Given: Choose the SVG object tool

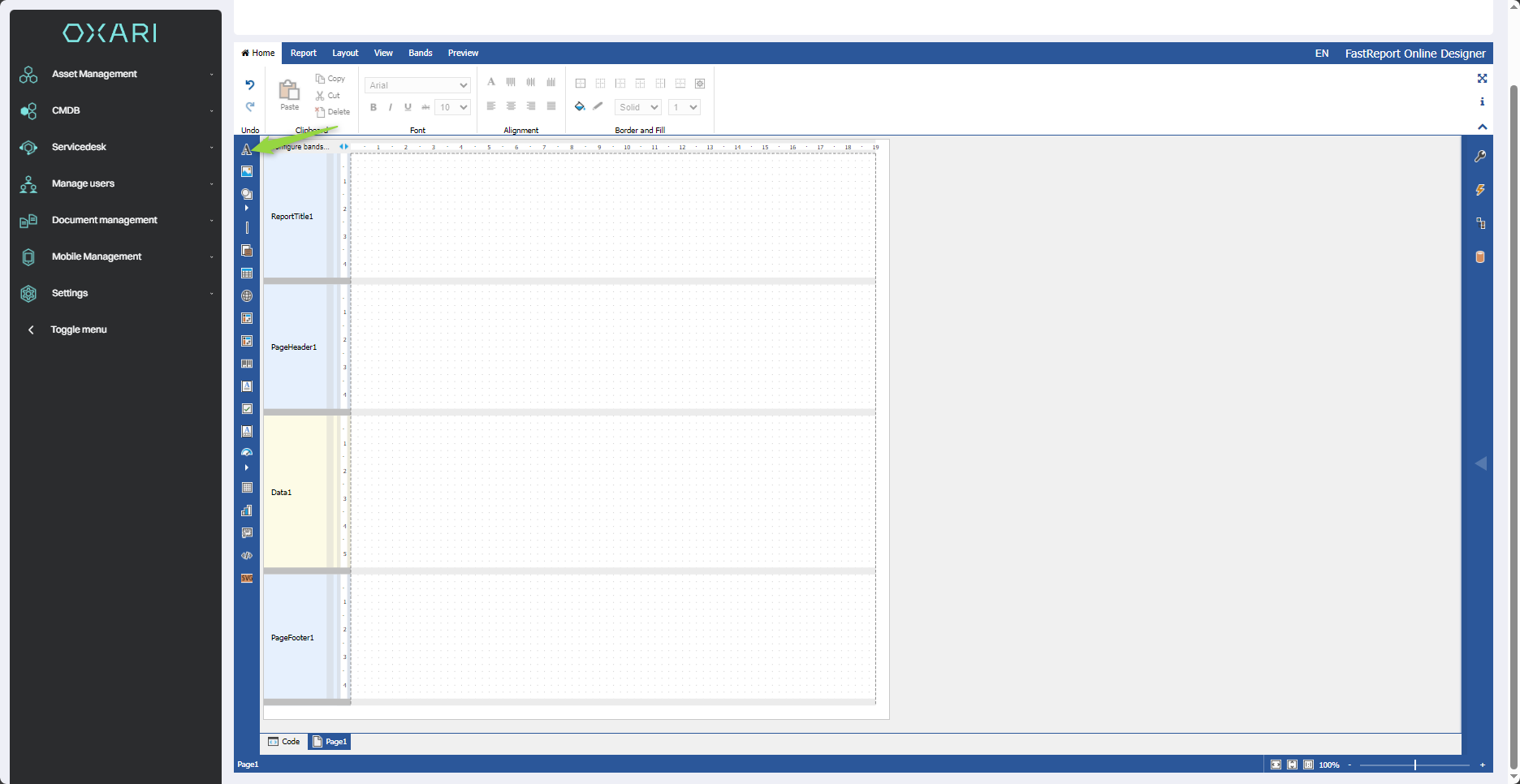Looking at the screenshot, I should click(x=247, y=579).
